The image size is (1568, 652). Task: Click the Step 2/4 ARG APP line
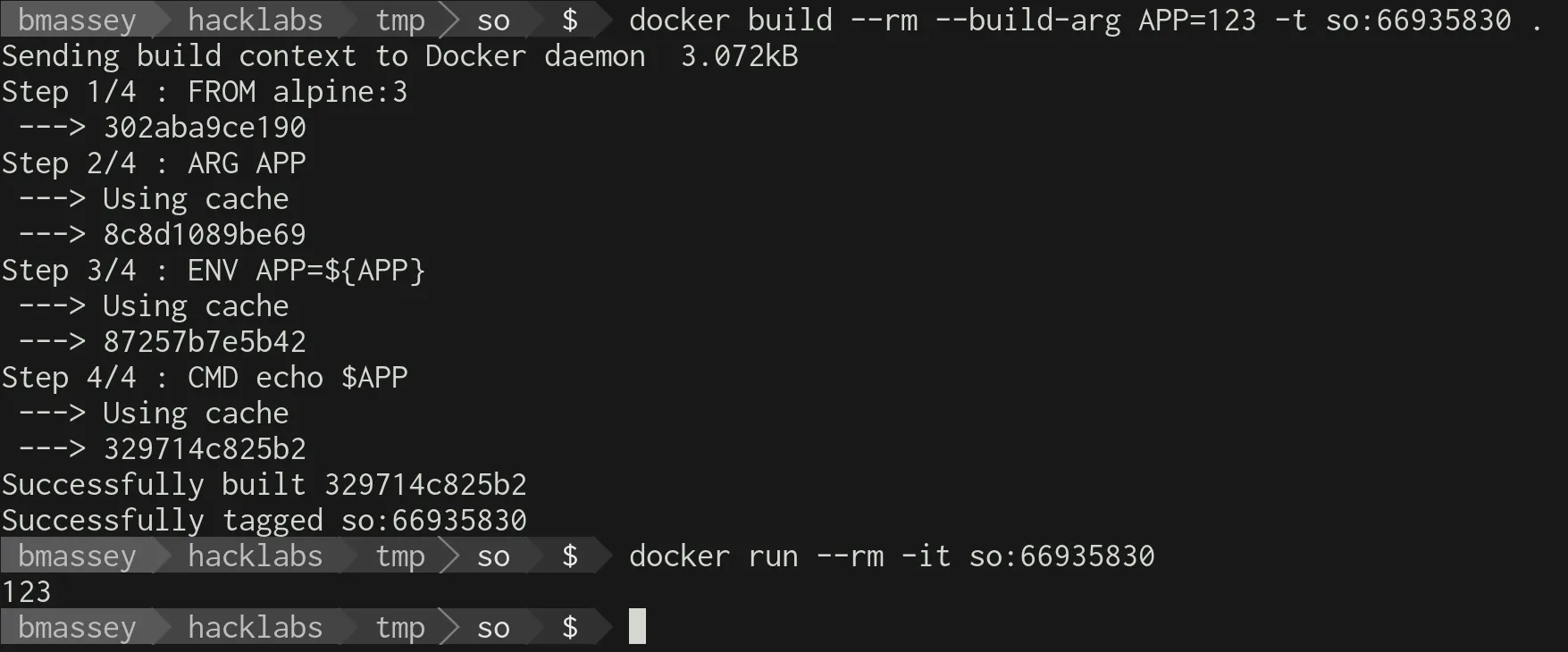point(154,163)
